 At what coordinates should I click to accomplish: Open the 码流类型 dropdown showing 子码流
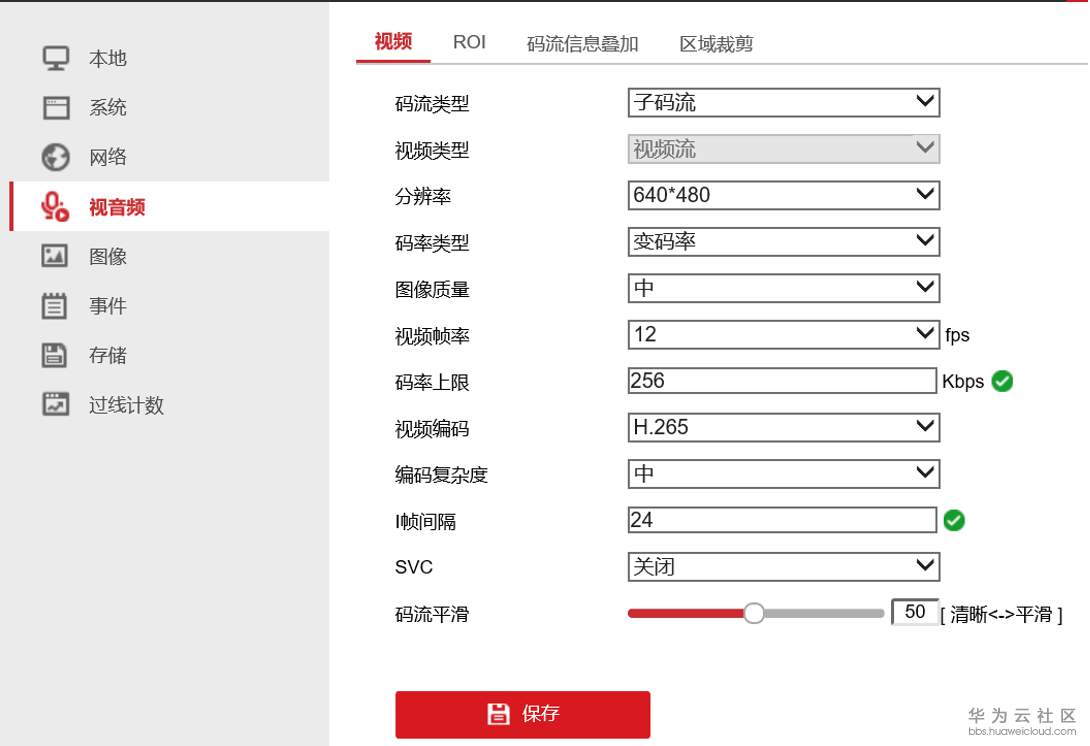pos(783,102)
